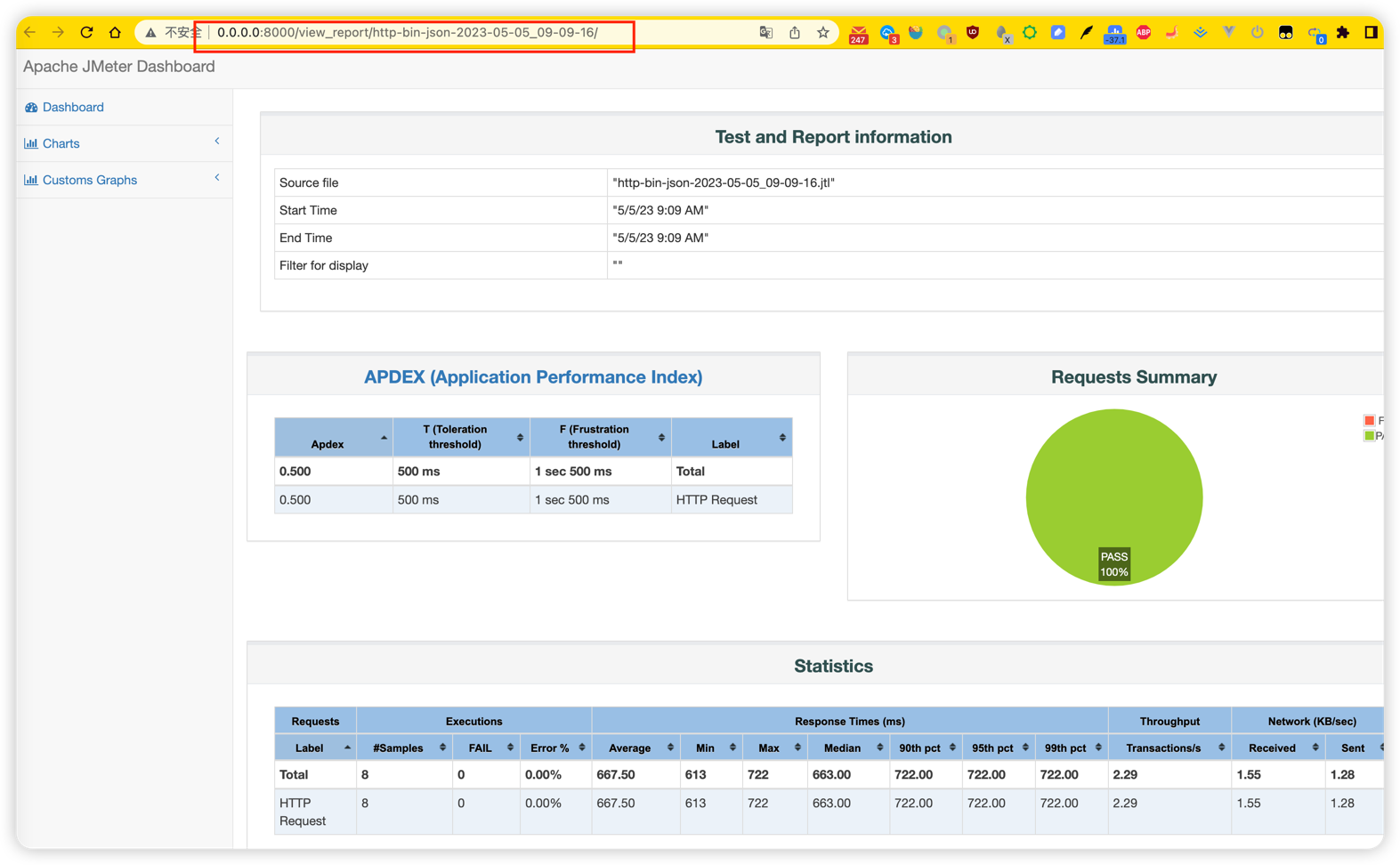Open the extension showing -37.1 badge
Viewport: 1400px width, 865px height.
tap(1114, 34)
